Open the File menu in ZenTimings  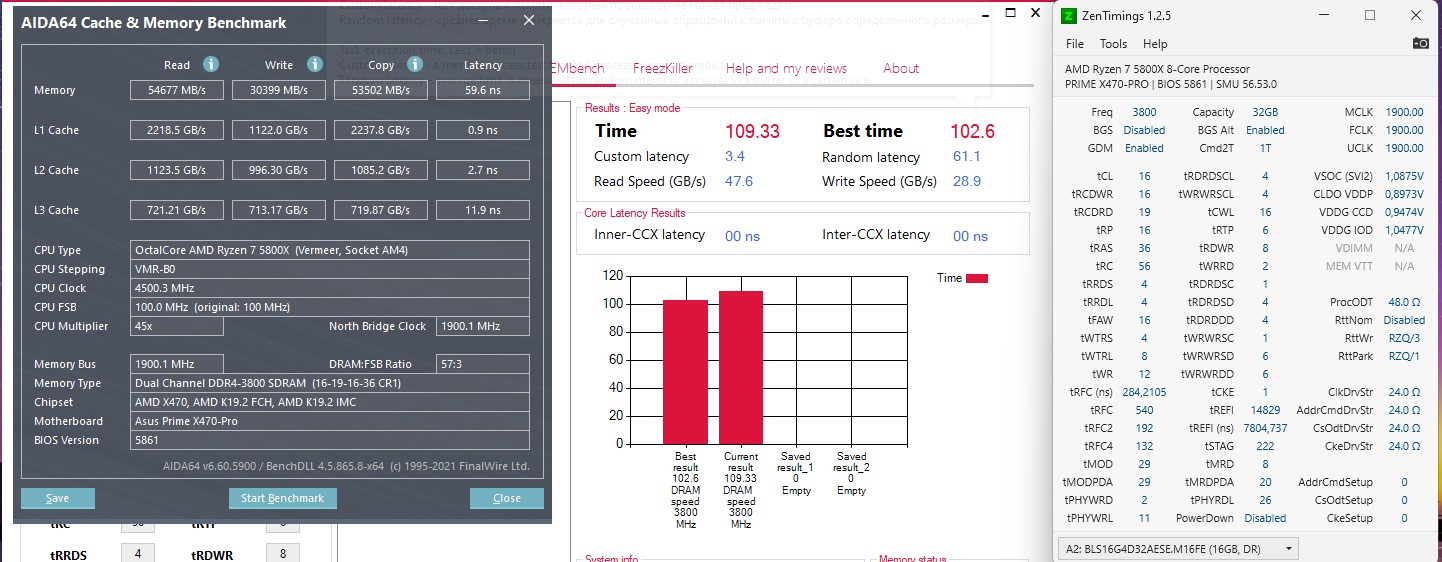click(x=1075, y=44)
